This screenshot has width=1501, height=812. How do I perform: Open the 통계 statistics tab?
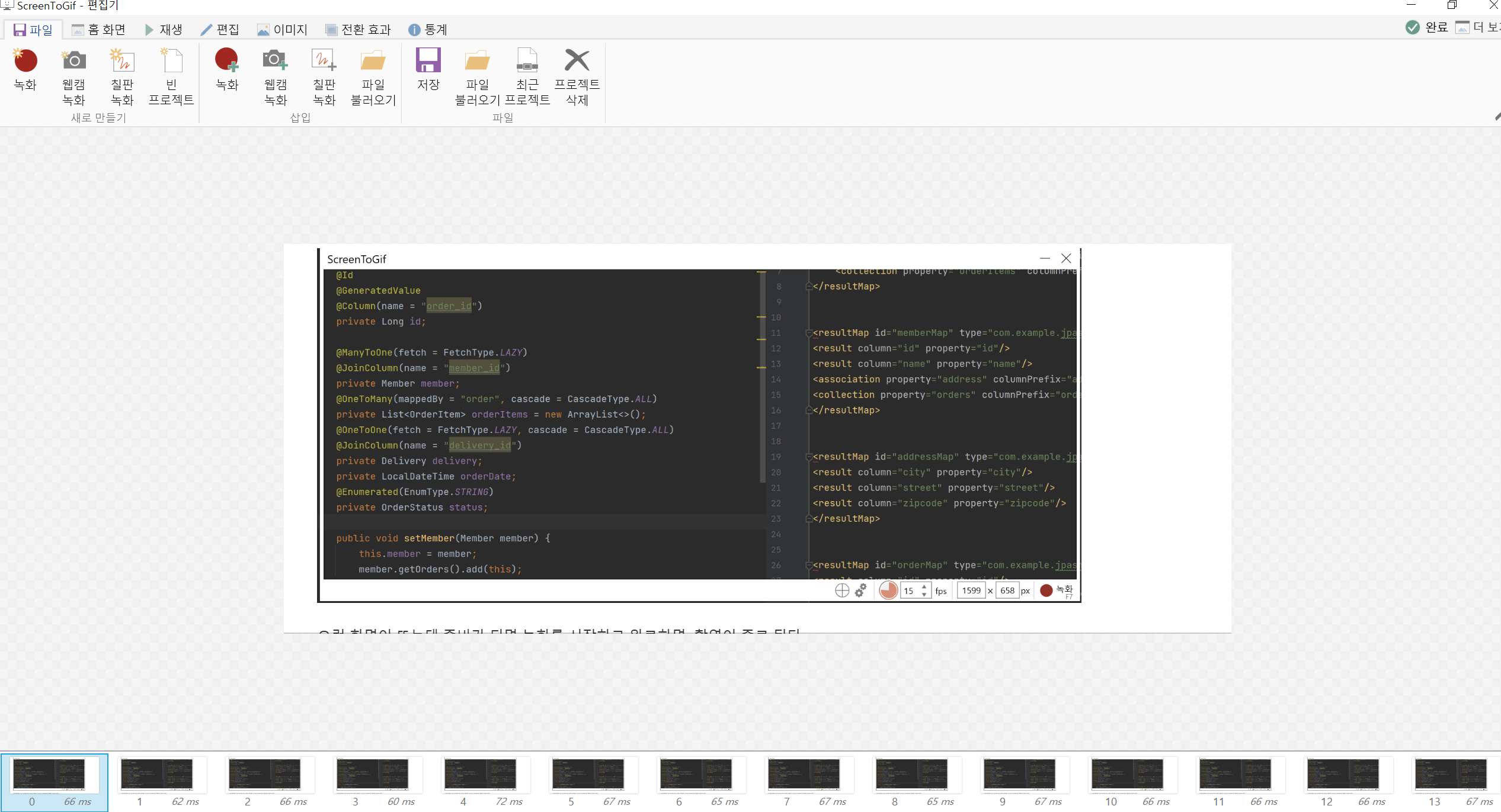click(x=427, y=30)
